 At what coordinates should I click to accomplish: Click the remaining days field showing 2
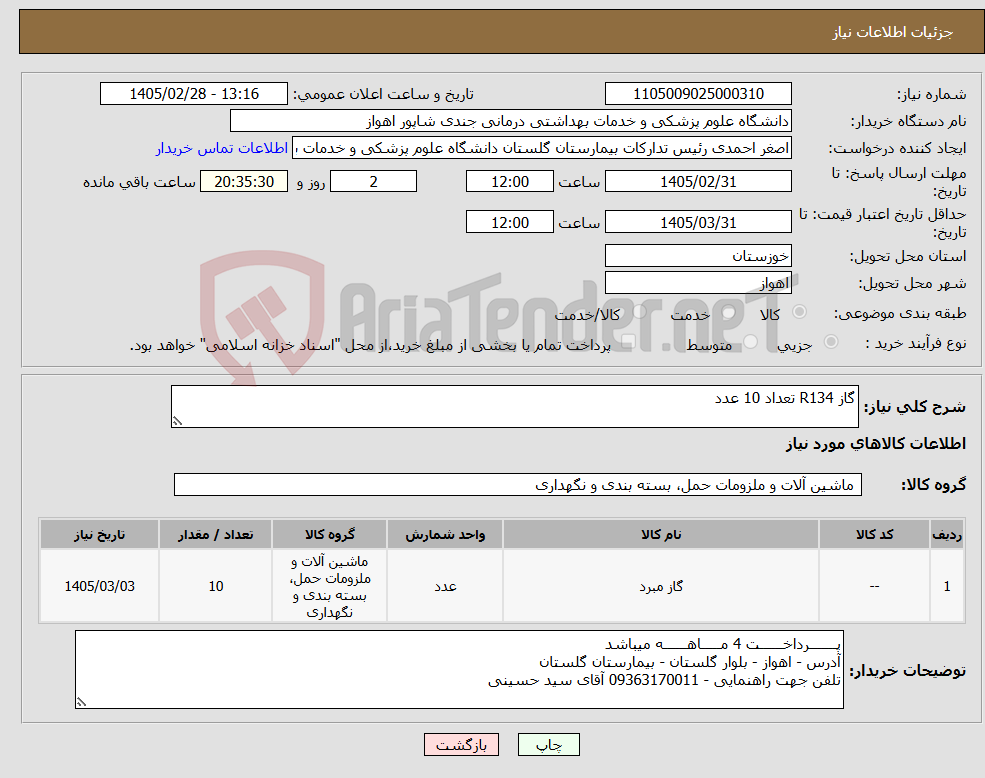373,182
